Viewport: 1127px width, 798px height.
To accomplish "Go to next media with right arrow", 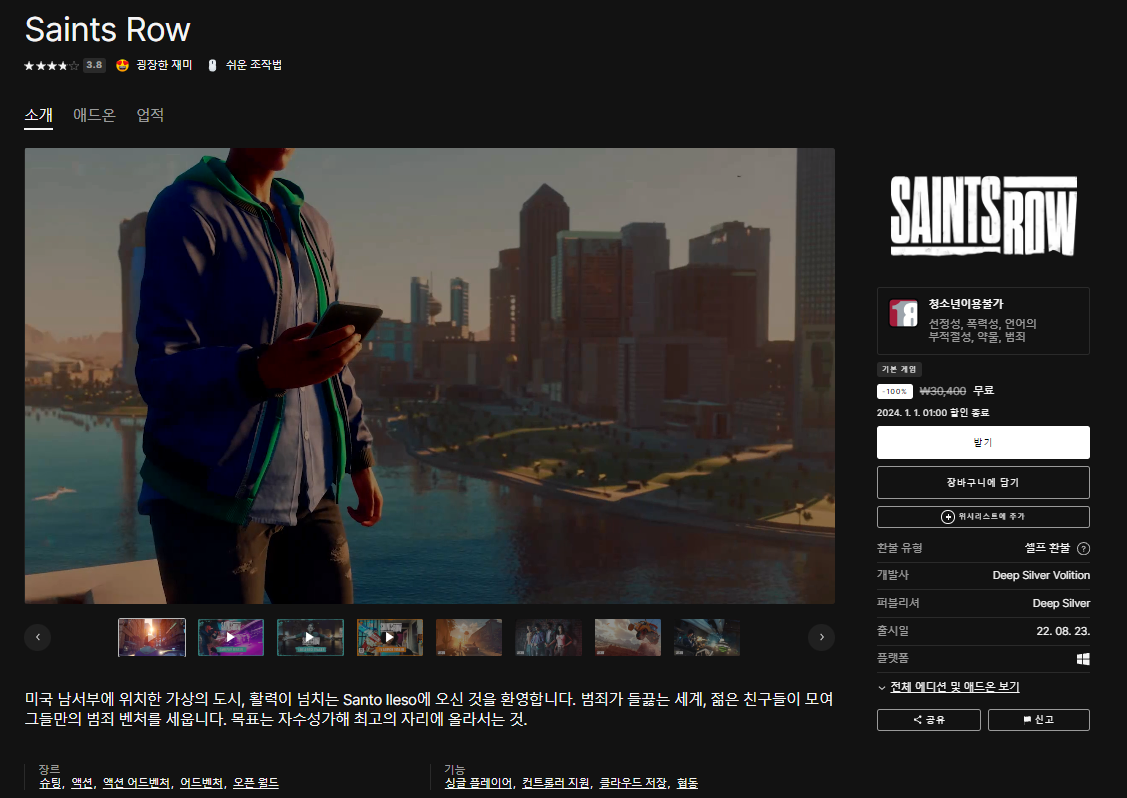I will tap(822, 637).
